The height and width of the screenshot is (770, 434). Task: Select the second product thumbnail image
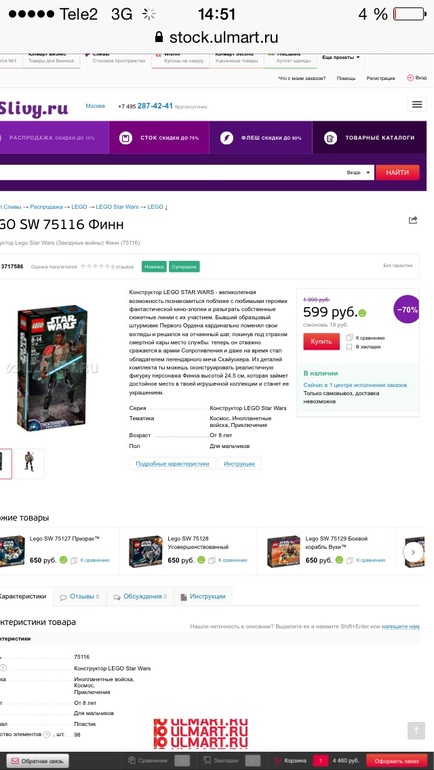tap(29, 462)
